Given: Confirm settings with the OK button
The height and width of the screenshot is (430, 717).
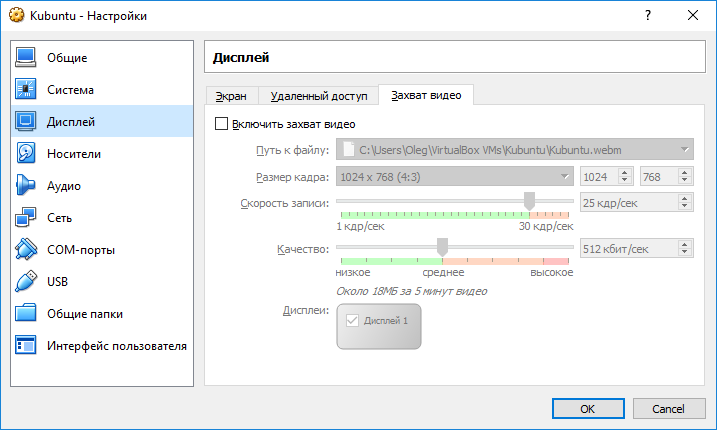Looking at the screenshot, I should (x=588, y=408).
